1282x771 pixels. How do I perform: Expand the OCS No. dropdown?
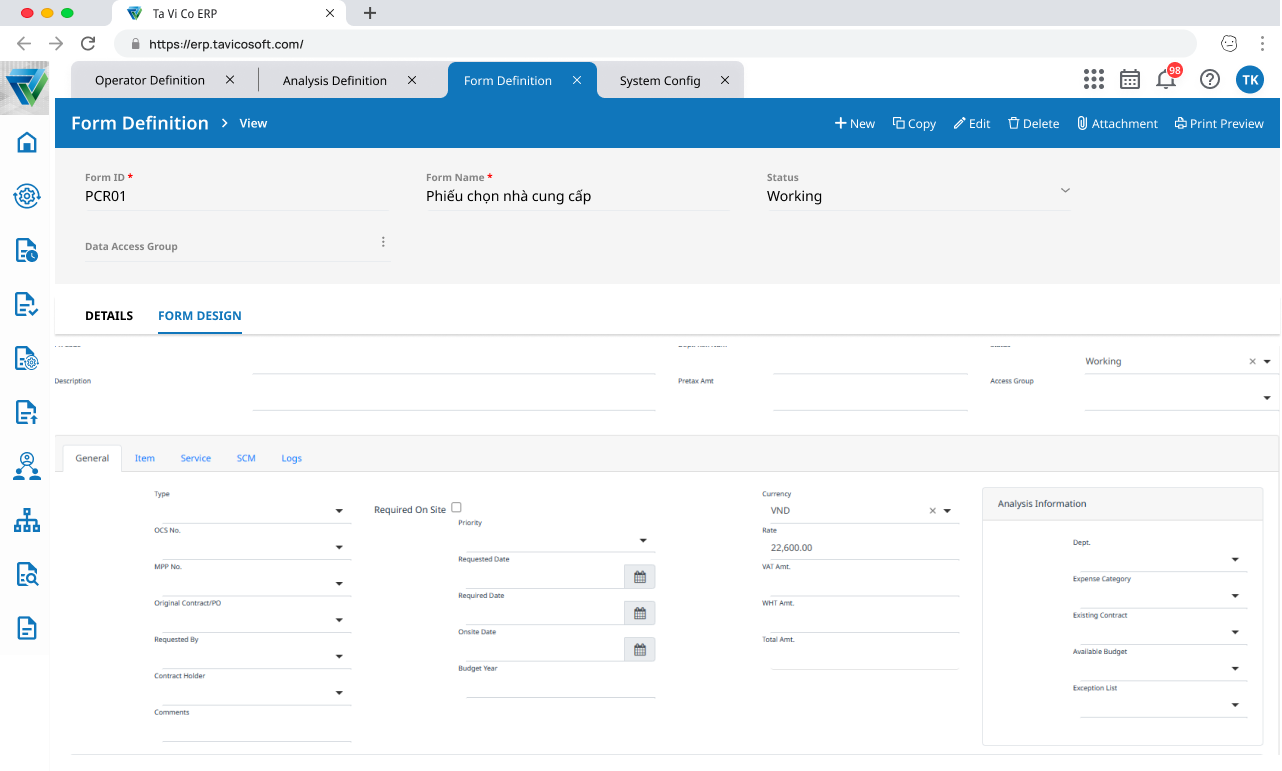(339, 548)
